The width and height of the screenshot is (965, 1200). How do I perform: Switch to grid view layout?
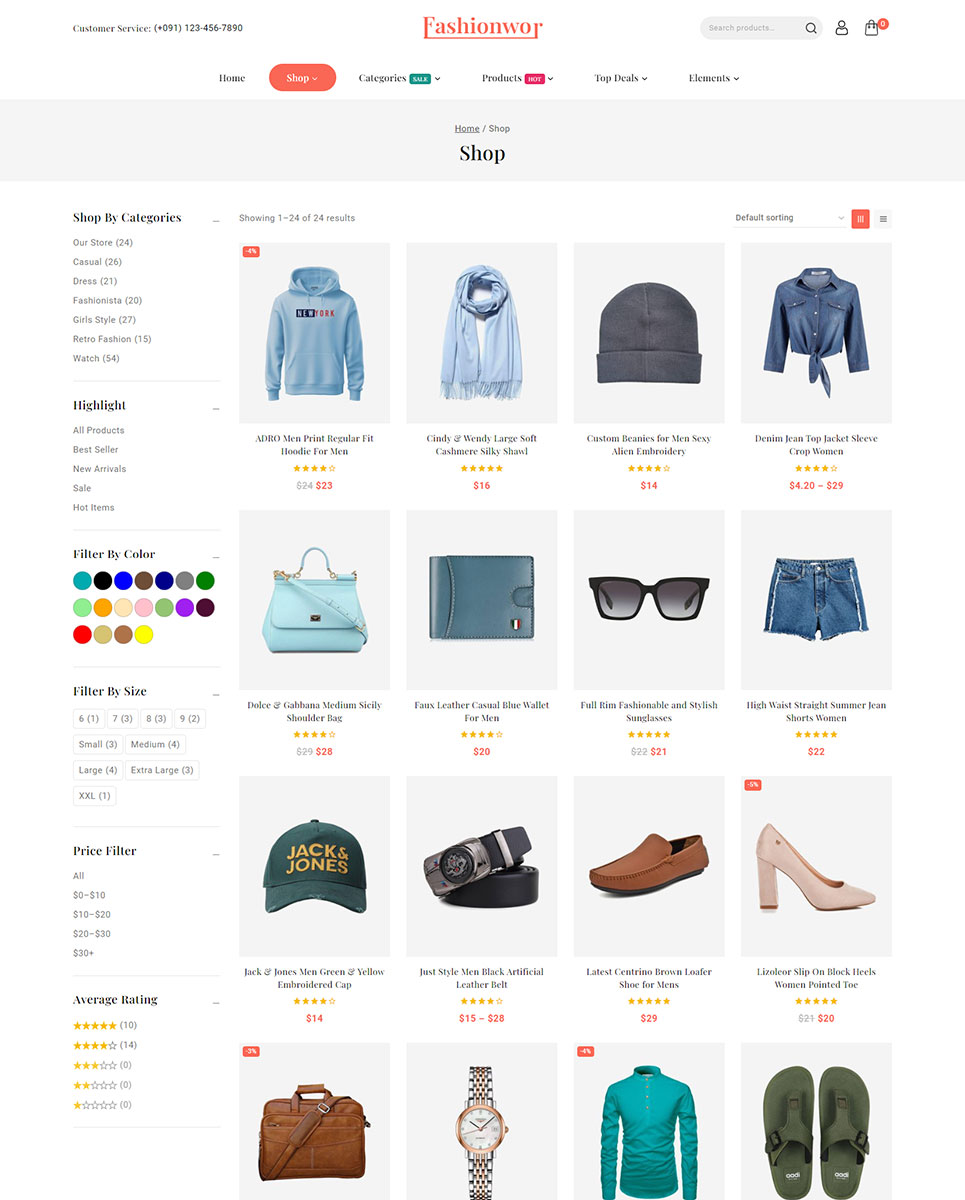coord(860,218)
